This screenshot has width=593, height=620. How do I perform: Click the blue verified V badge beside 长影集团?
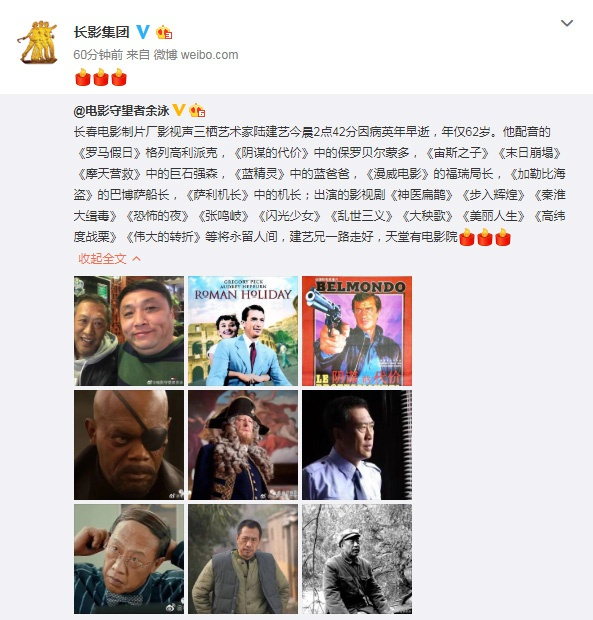[143, 32]
